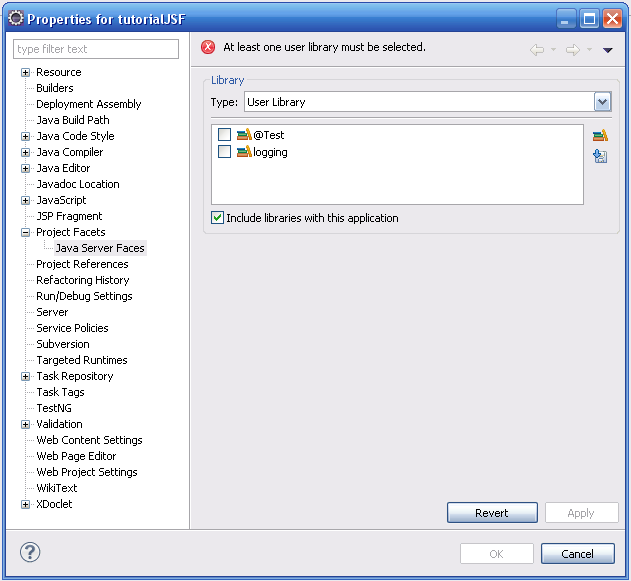Select Targeted Runtimes

[x=82, y=360]
